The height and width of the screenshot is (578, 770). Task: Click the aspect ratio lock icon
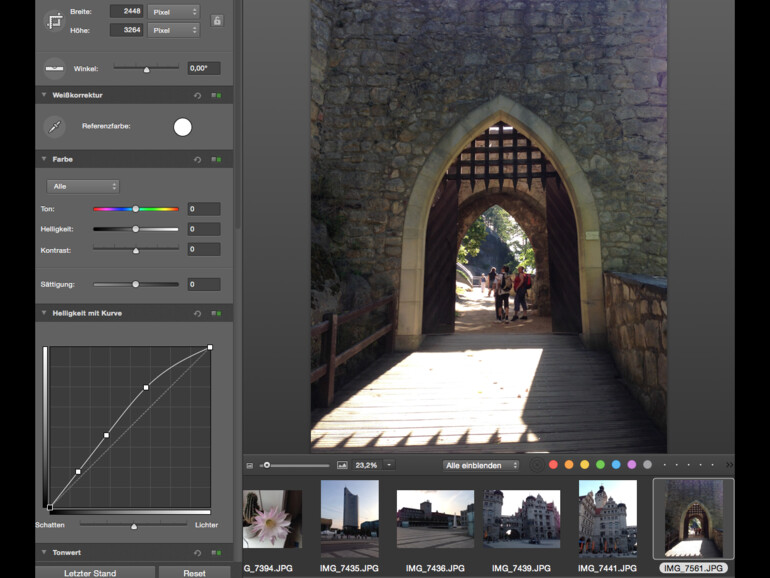[218, 20]
